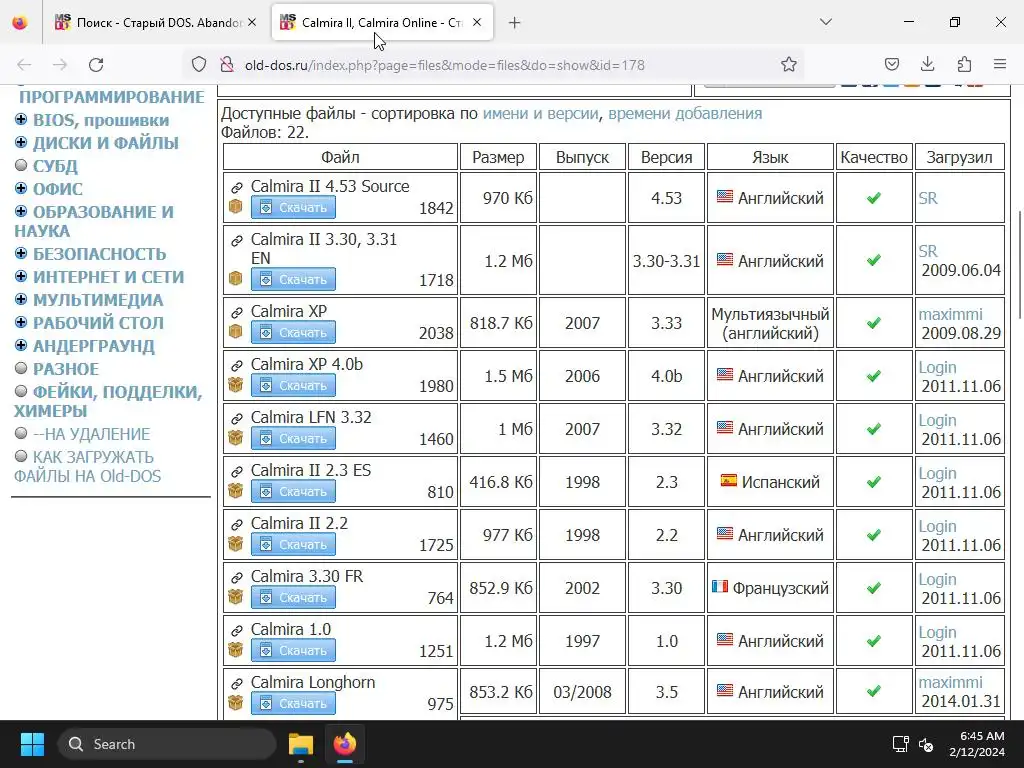1024x768 pixels.
Task: Open File Explorer from the taskbar
Action: click(x=301, y=744)
